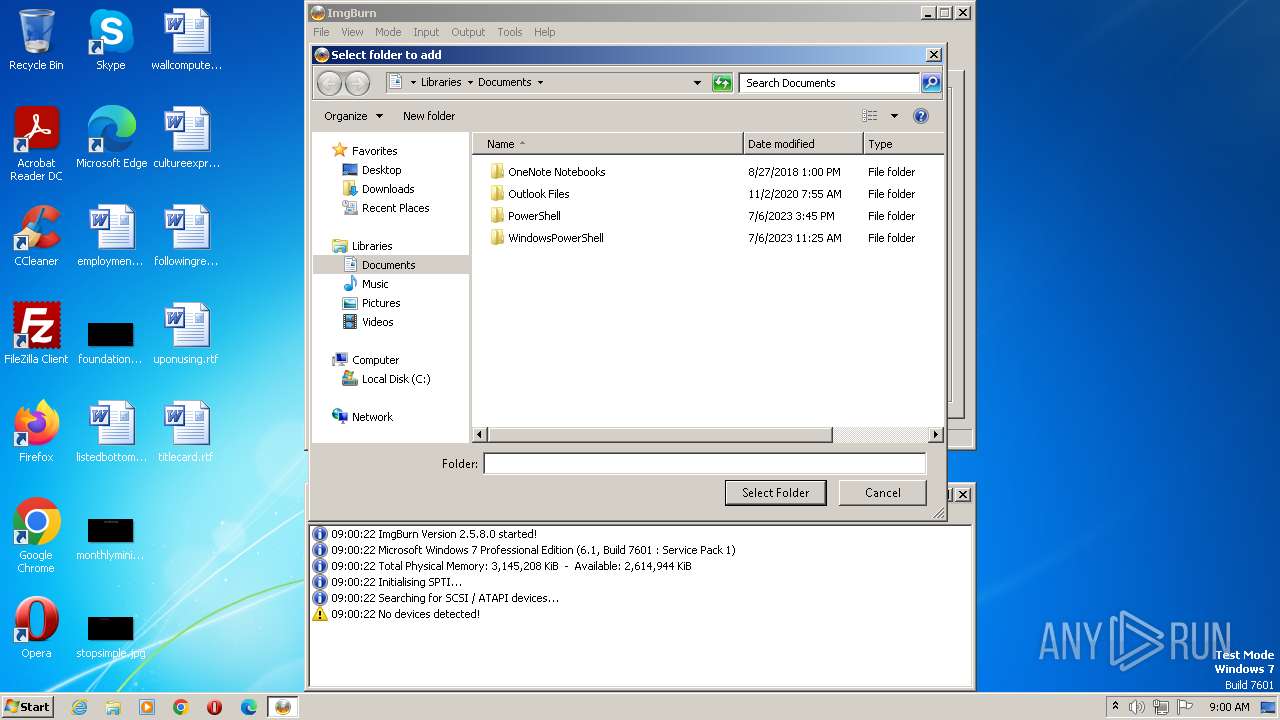Open Microsoft Edge desktop shortcut
This screenshot has height=720, width=1280.
(111, 138)
